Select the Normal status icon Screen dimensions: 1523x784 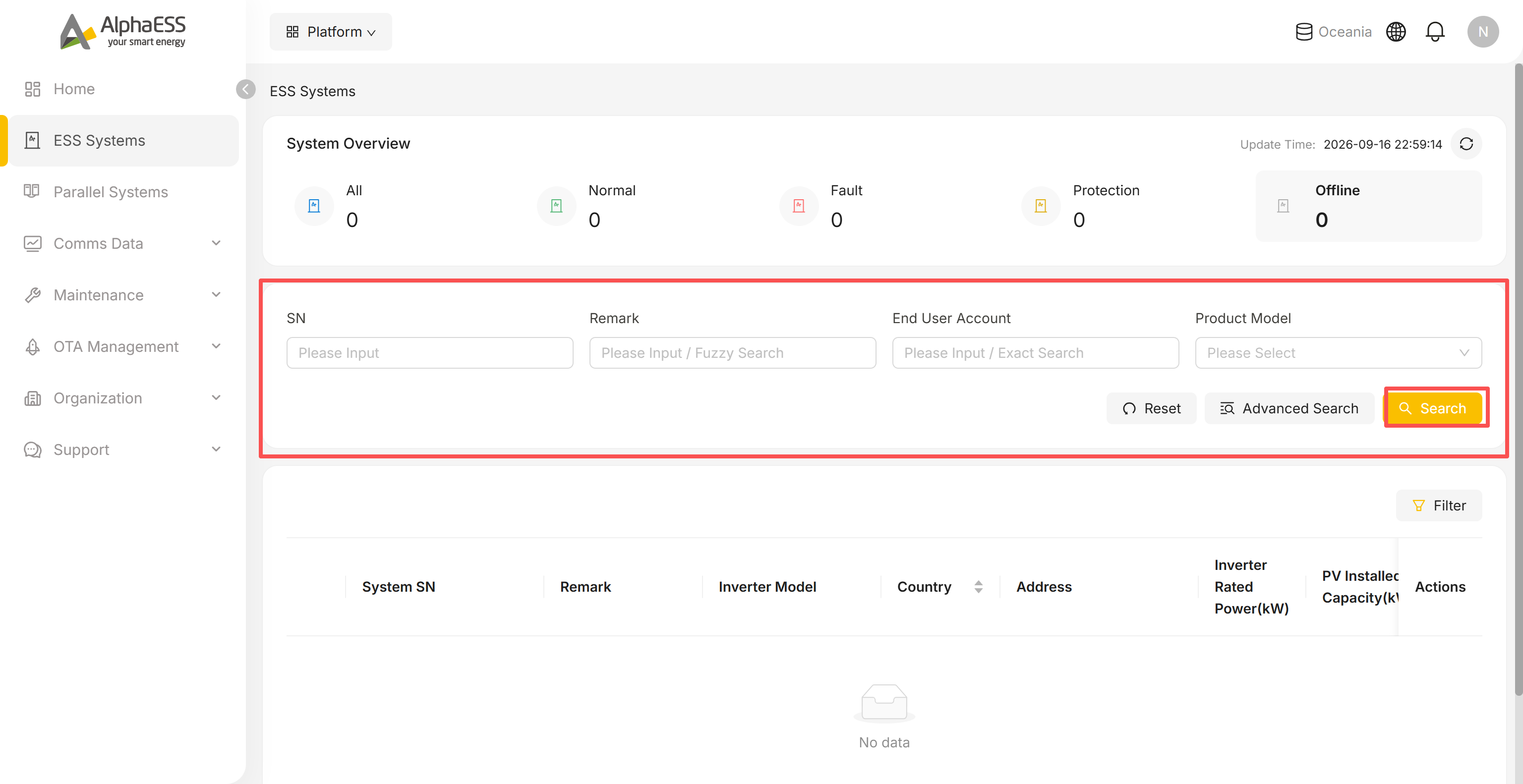556,206
